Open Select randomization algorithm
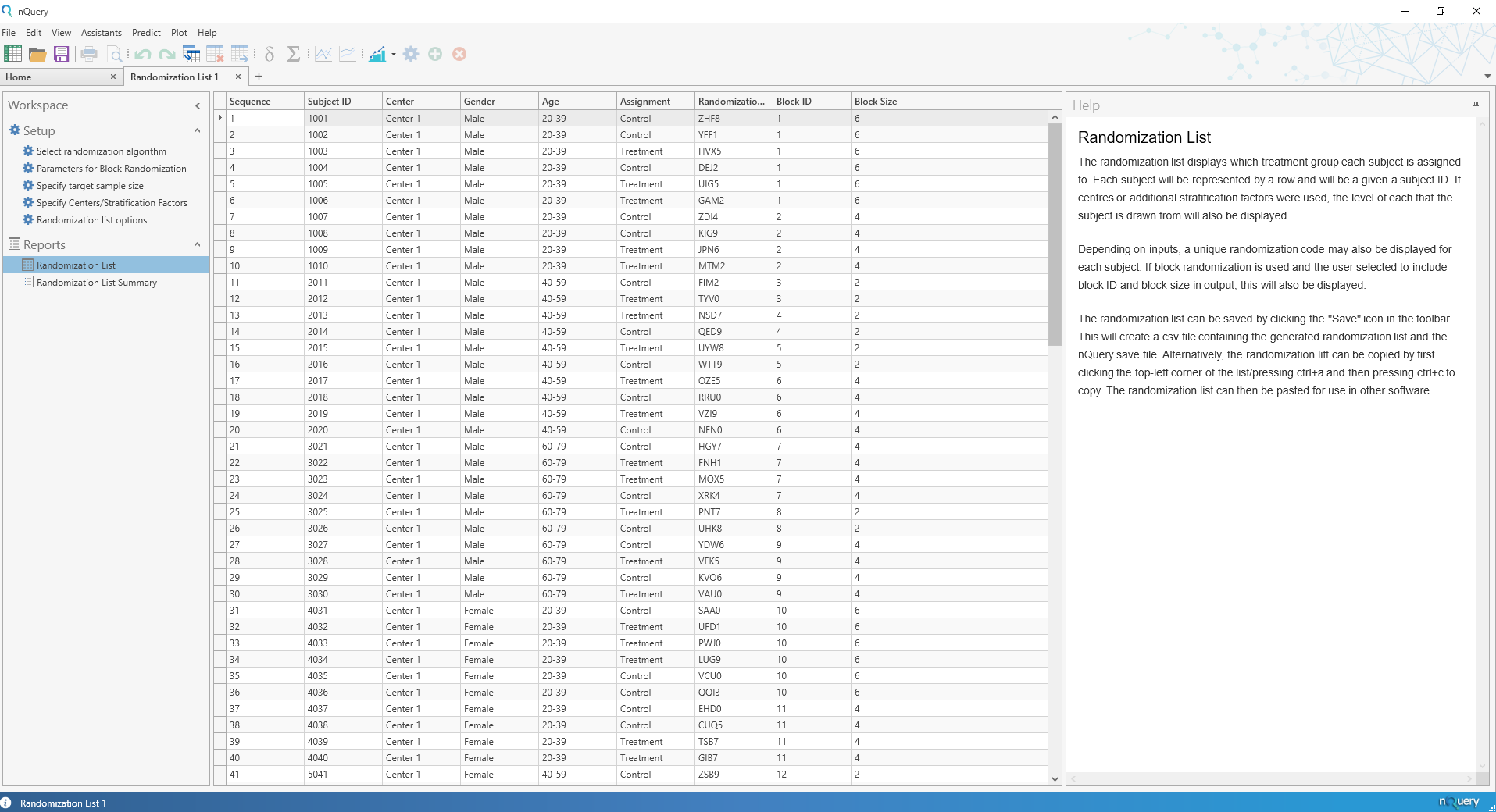Viewport: 1496px width, 812px height. 101,151
